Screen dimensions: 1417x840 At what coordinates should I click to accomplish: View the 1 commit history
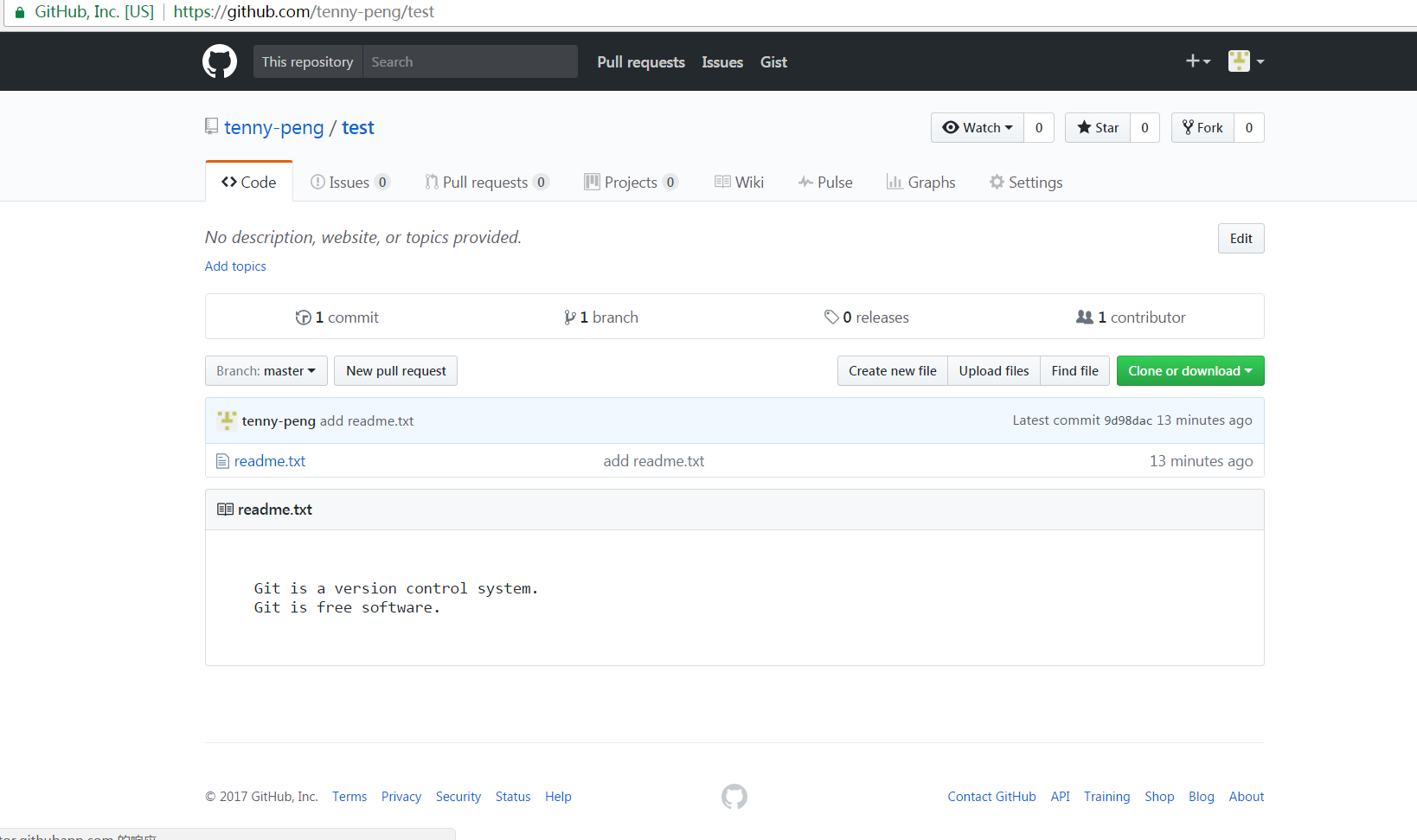[337, 317]
